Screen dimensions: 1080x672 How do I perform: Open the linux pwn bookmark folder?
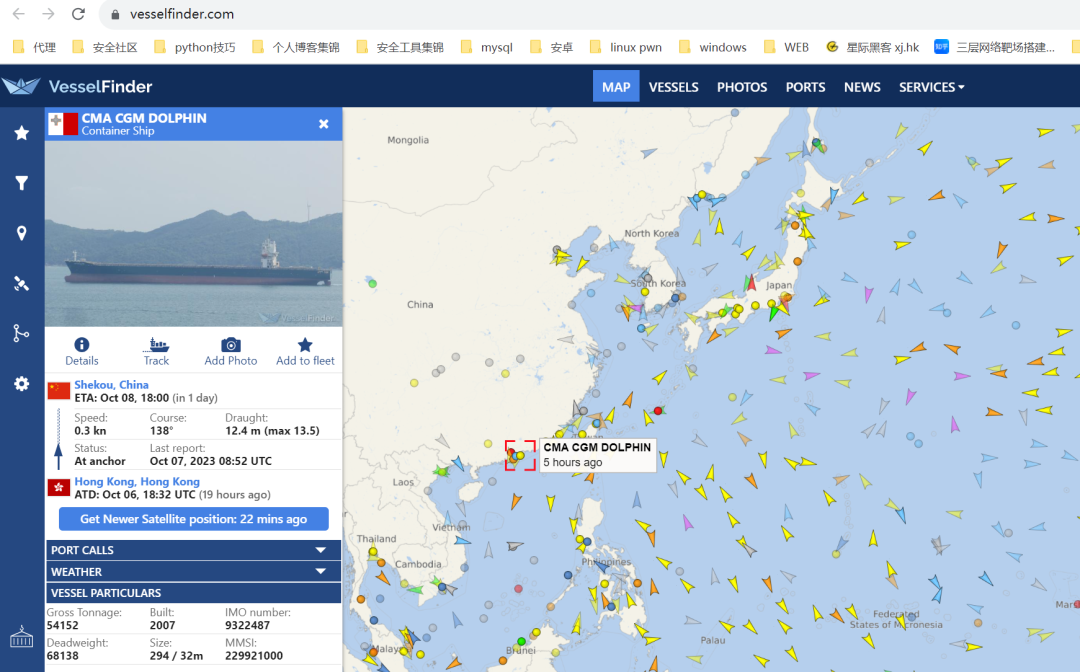point(626,47)
